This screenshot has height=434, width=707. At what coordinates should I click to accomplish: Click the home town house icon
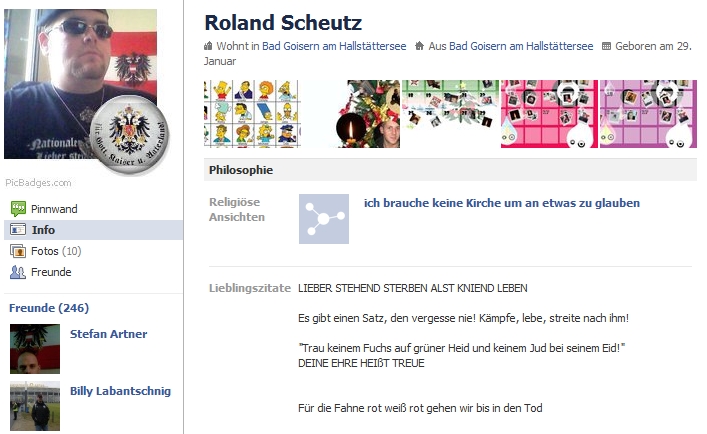click(x=419, y=46)
